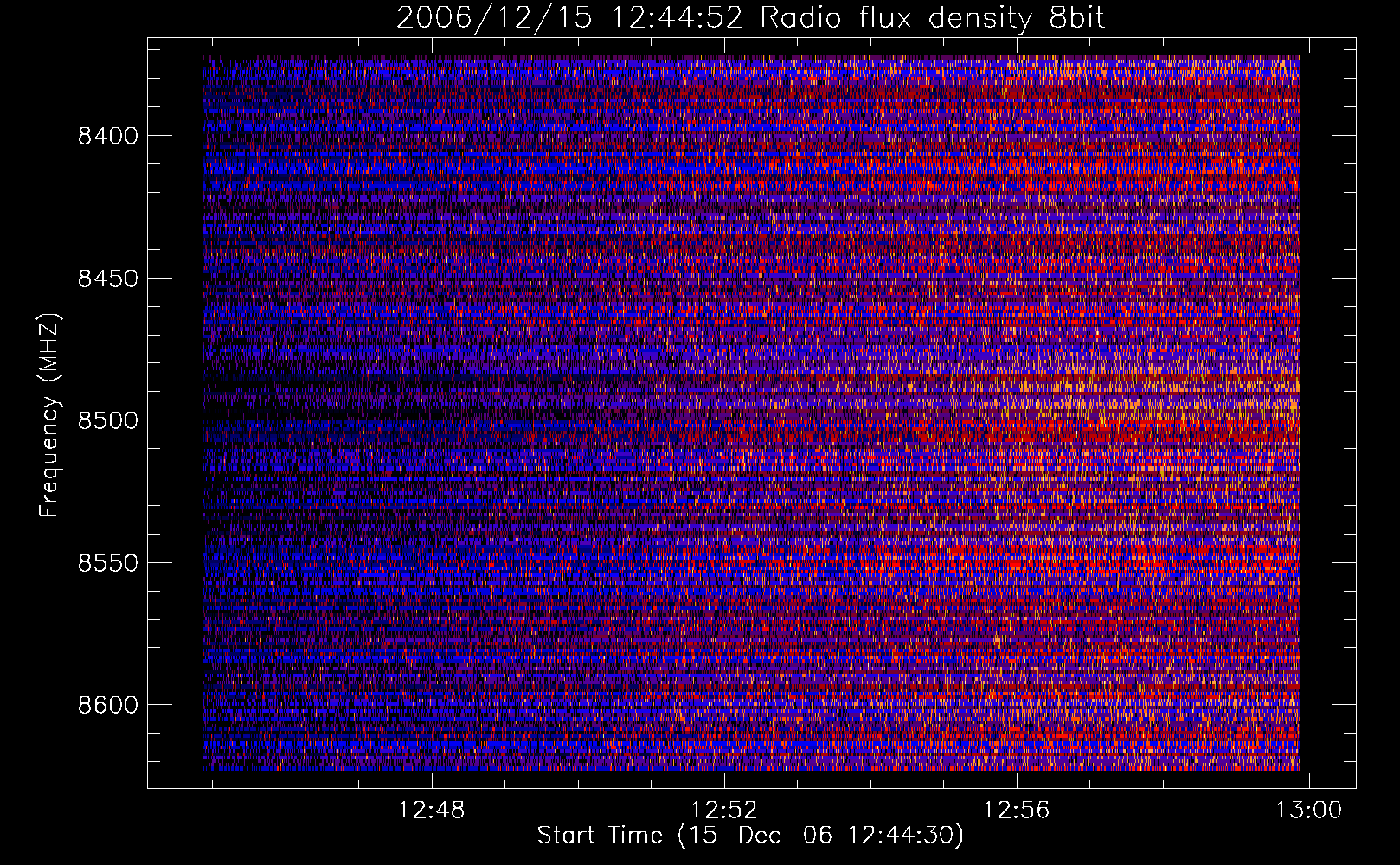Select the 8500 frequency tick label
The height and width of the screenshot is (865, 1400).
[x=109, y=420]
